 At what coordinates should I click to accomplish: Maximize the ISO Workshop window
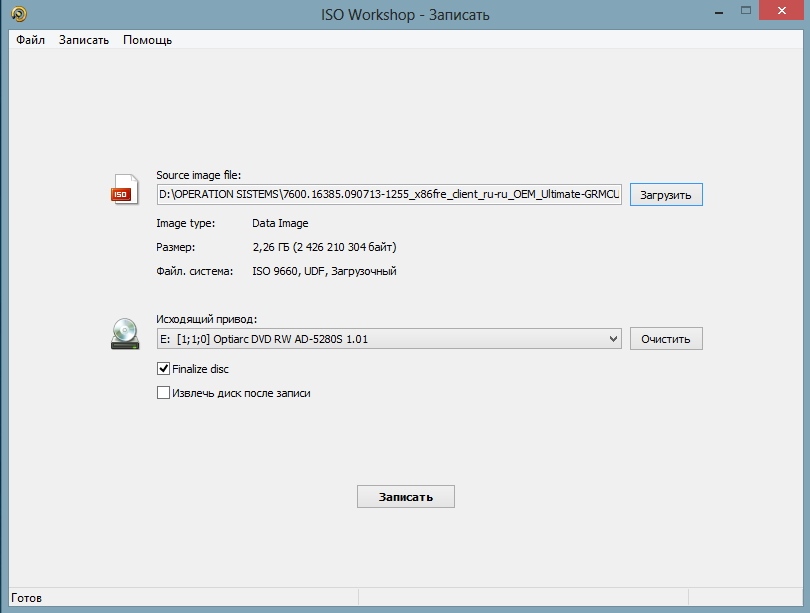click(745, 10)
